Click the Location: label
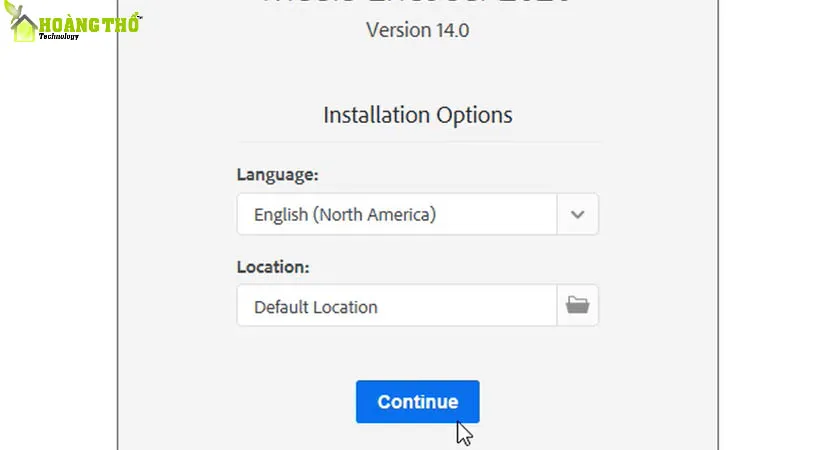Viewport: 820px width, 450px height. [273, 267]
